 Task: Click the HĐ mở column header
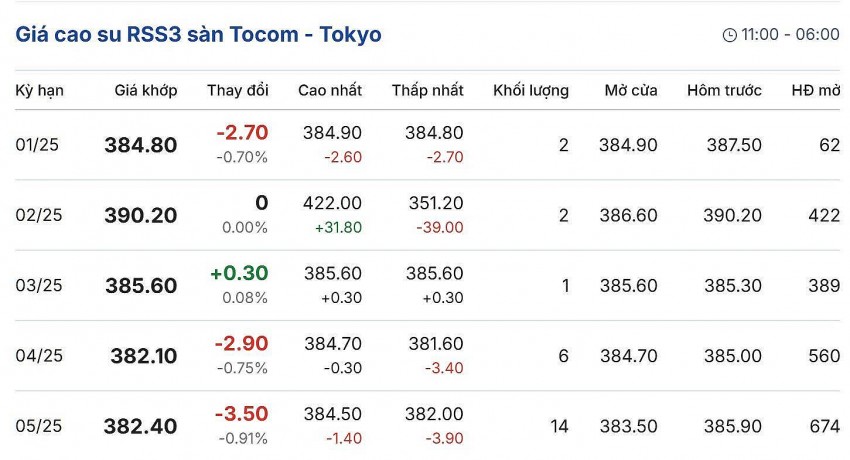point(815,90)
